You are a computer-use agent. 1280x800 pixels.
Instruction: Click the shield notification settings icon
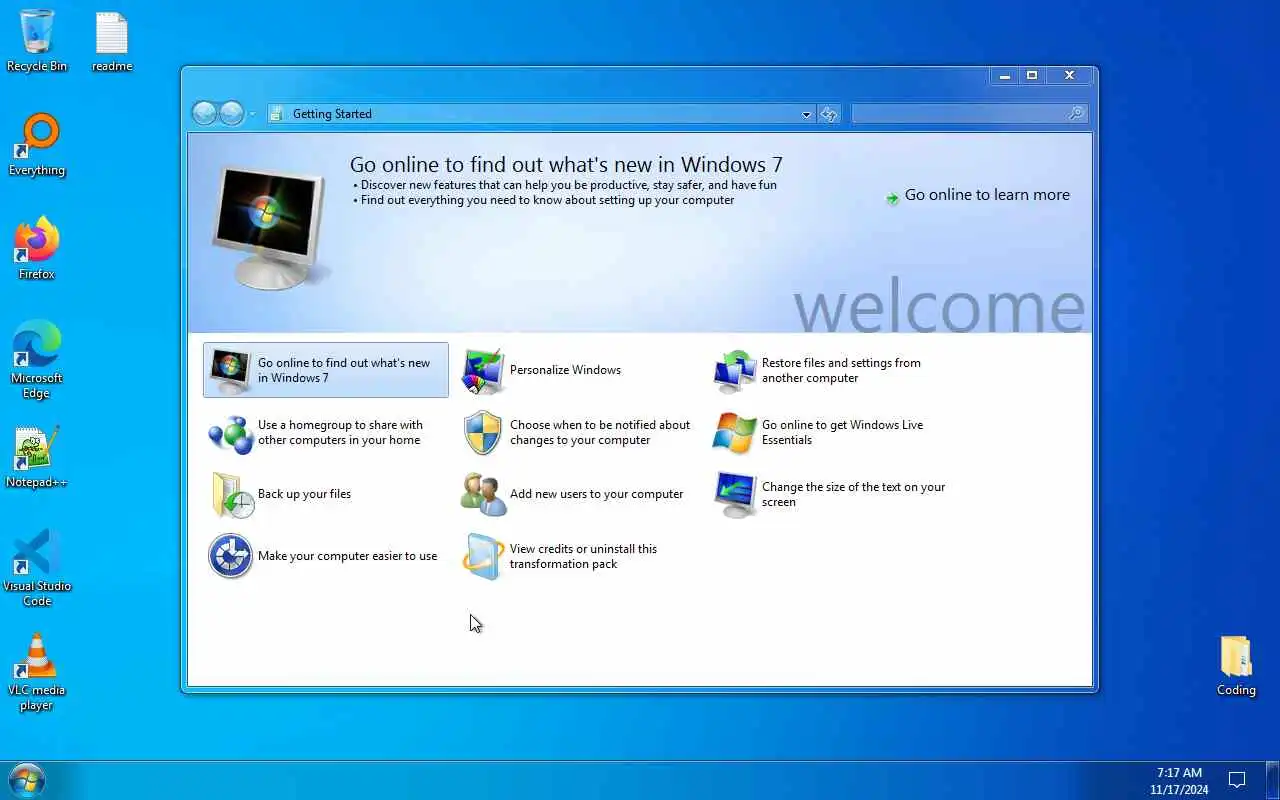[483, 433]
